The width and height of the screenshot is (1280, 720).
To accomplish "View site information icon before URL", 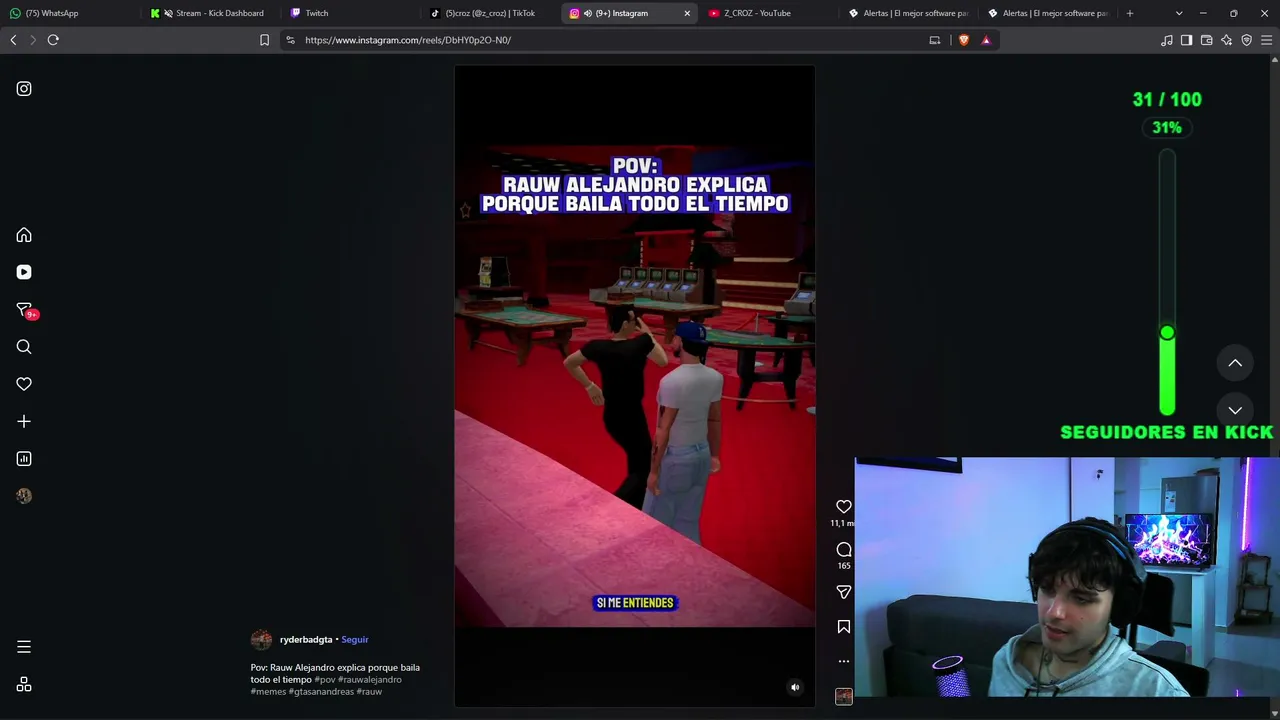I will (290, 40).
